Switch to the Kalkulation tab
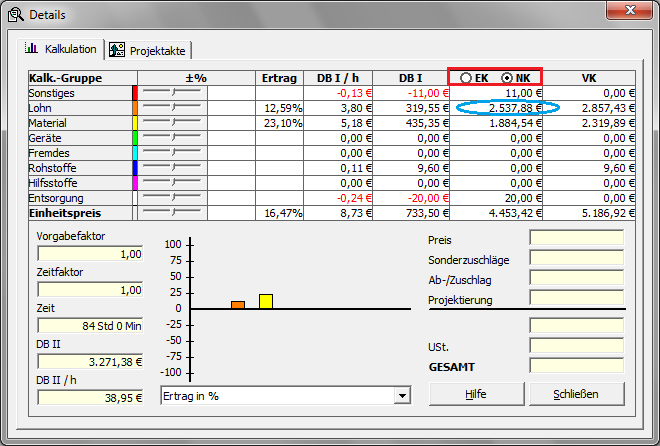Screen dimensions: 660x446 point(61,49)
